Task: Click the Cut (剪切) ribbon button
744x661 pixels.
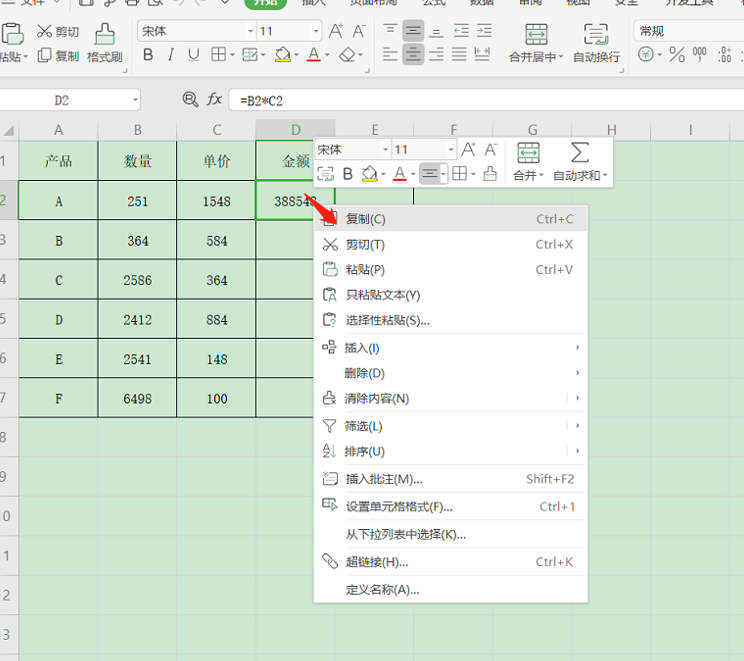Action: tap(58, 31)
